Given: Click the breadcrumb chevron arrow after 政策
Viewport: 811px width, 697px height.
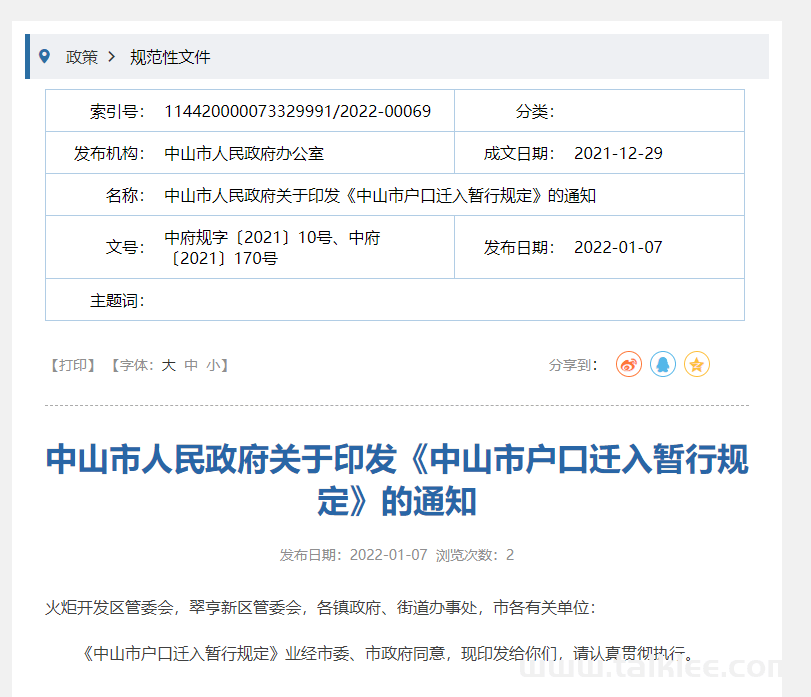Looking at the screenshot, I should pyautogui.click(x=110, y=57).
